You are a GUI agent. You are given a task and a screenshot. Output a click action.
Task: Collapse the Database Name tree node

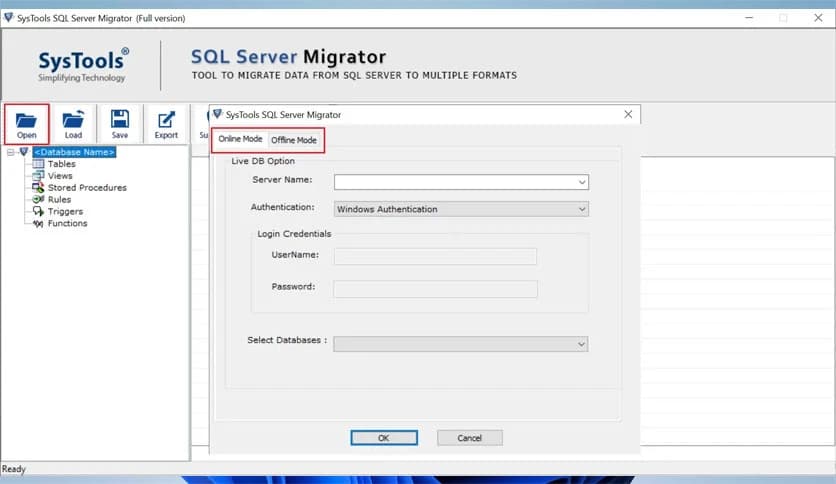point(10,152)
